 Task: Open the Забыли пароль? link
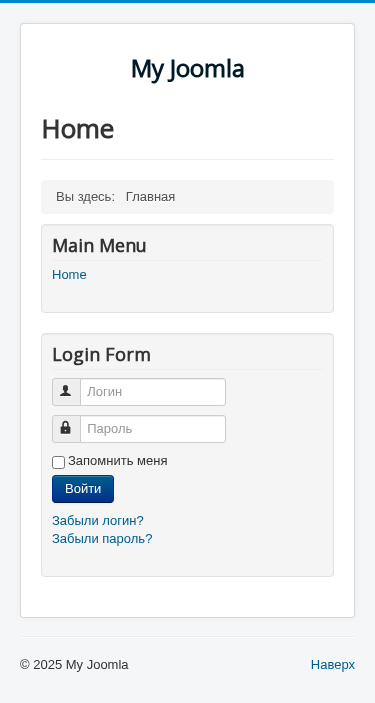pyautogui.click(x=102, y=538)
